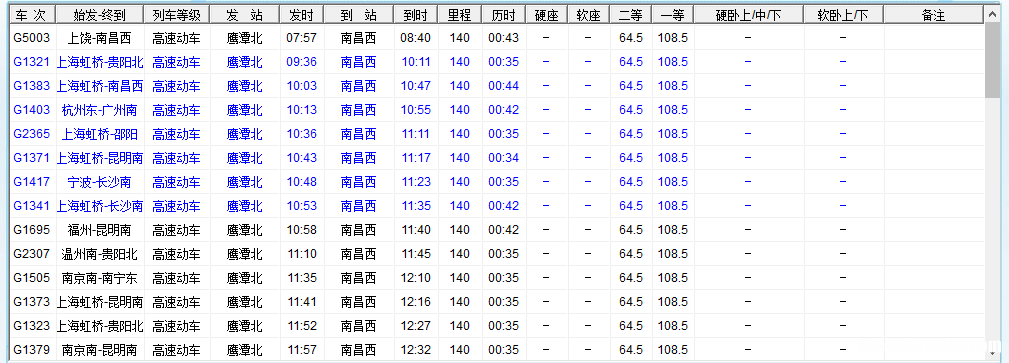Viewport: 1009px width, 363px height.
Task: Sort by 二等 price column header
Action: [x=631, y=15]
